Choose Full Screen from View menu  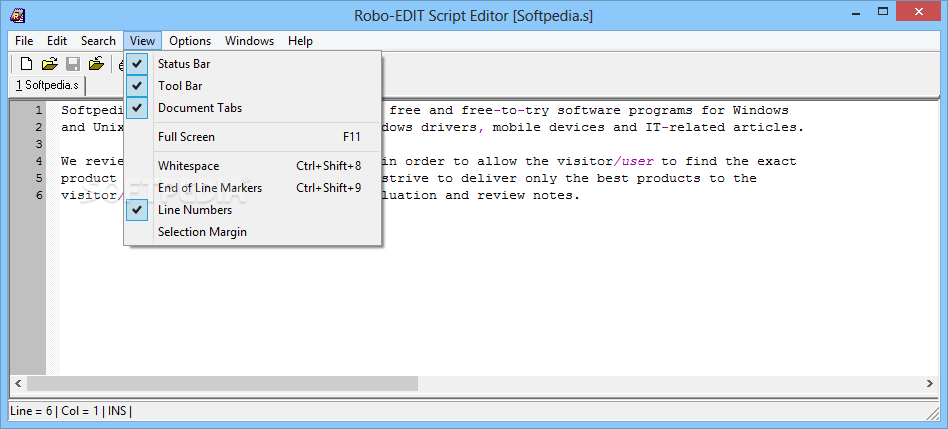[253, 137]
